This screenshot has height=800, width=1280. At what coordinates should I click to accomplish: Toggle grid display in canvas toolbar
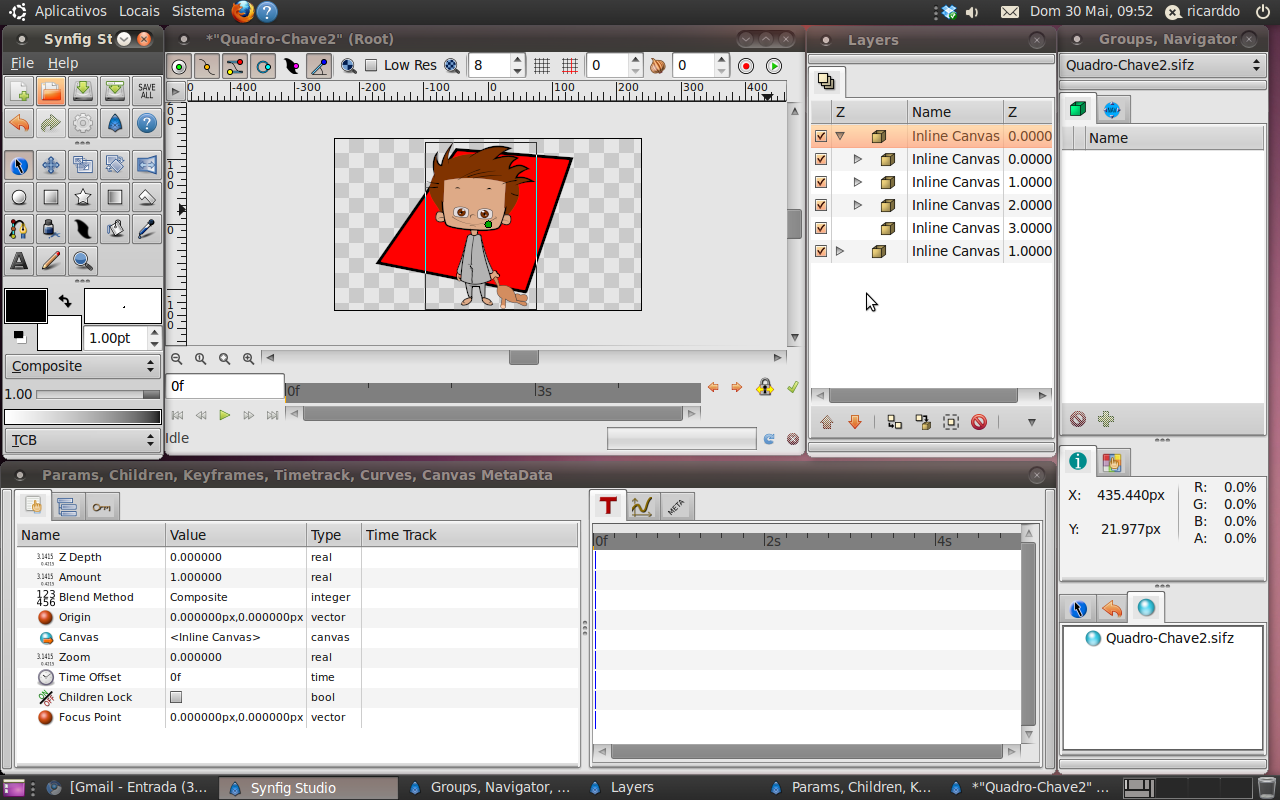(x=542, y=66)
